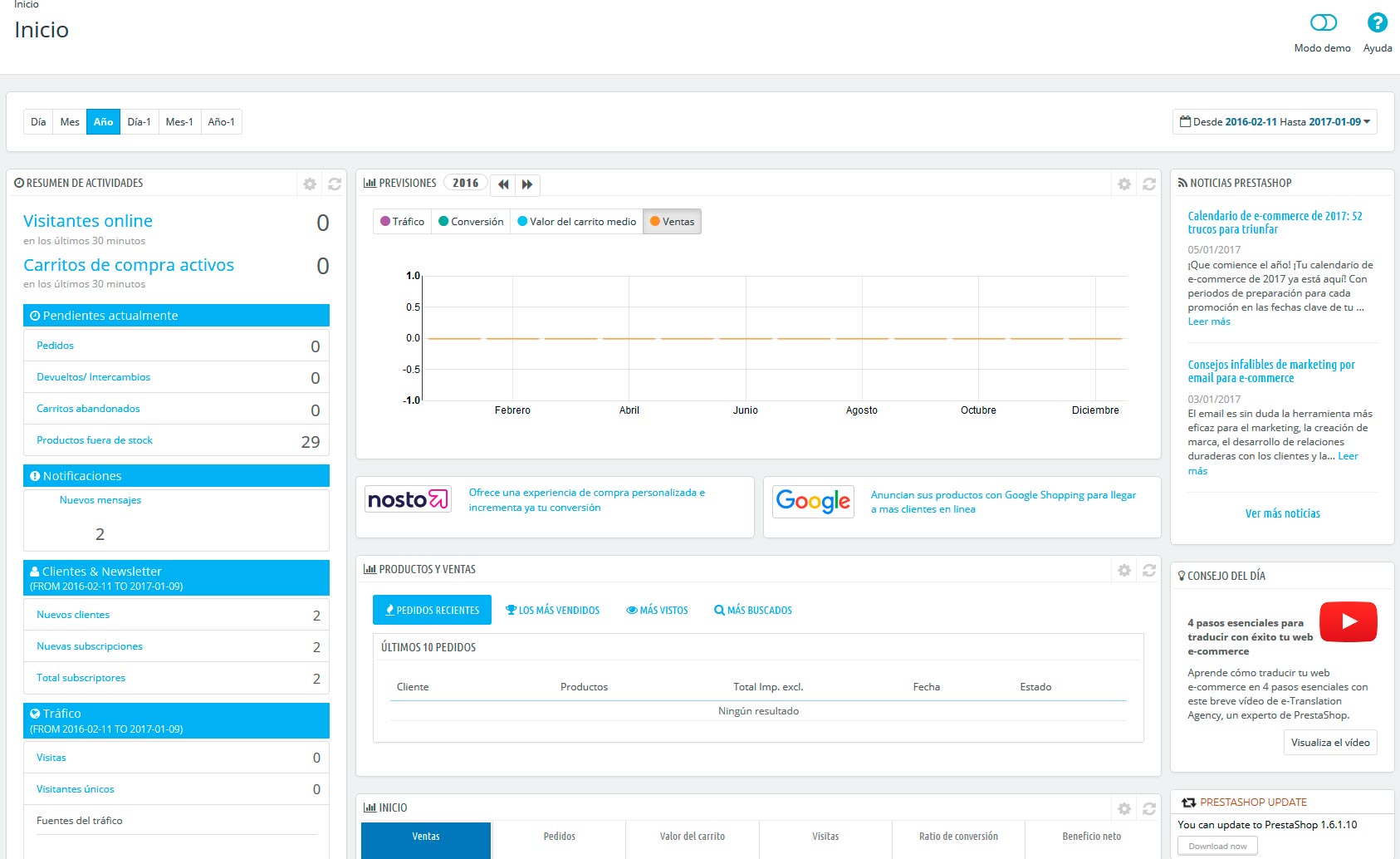This screenshot has width=1400, height=859.
Task: Open settings gear in Resumen de Actividades
Action: (x=310, y=184)
